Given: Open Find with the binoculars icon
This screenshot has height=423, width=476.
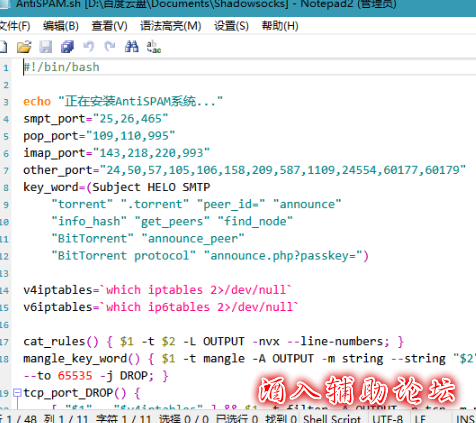Looking at the screenshot, I should [x=132, y=47].
